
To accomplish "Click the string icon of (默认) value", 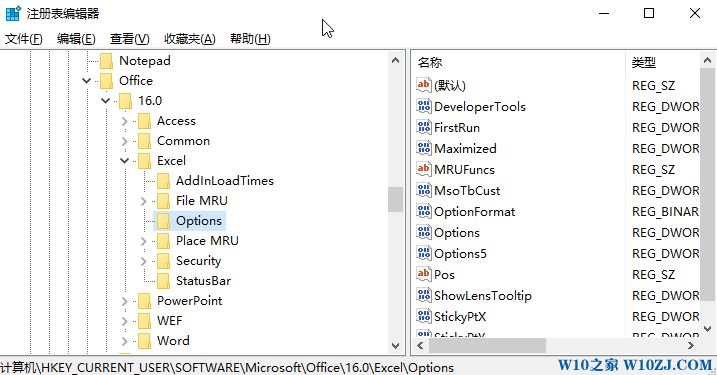I will pyautogui.click(x=423, y=85).
